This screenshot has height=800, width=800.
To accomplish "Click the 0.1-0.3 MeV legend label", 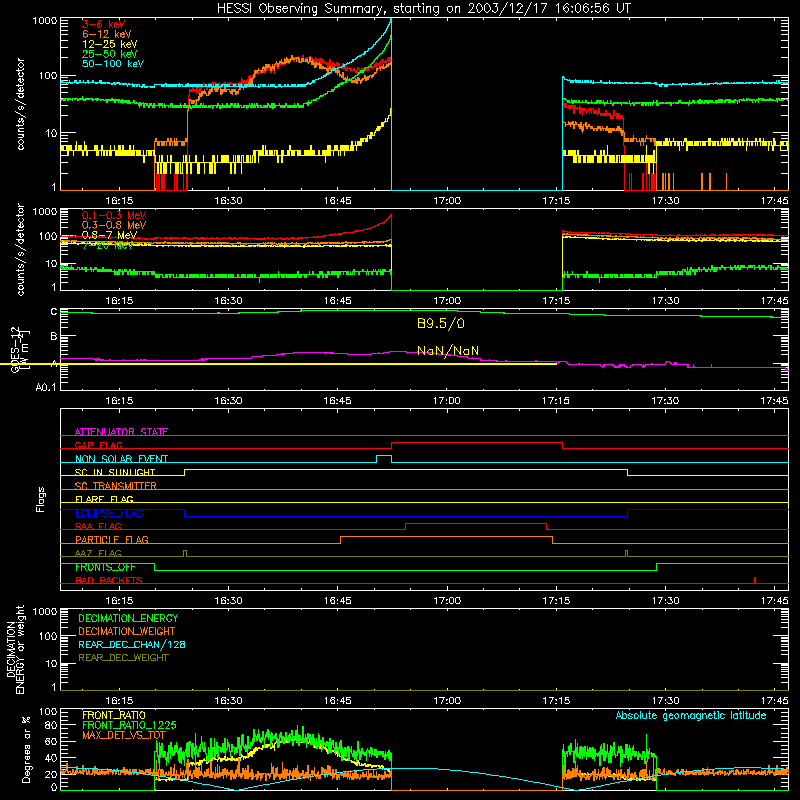I will pos(114,215).
